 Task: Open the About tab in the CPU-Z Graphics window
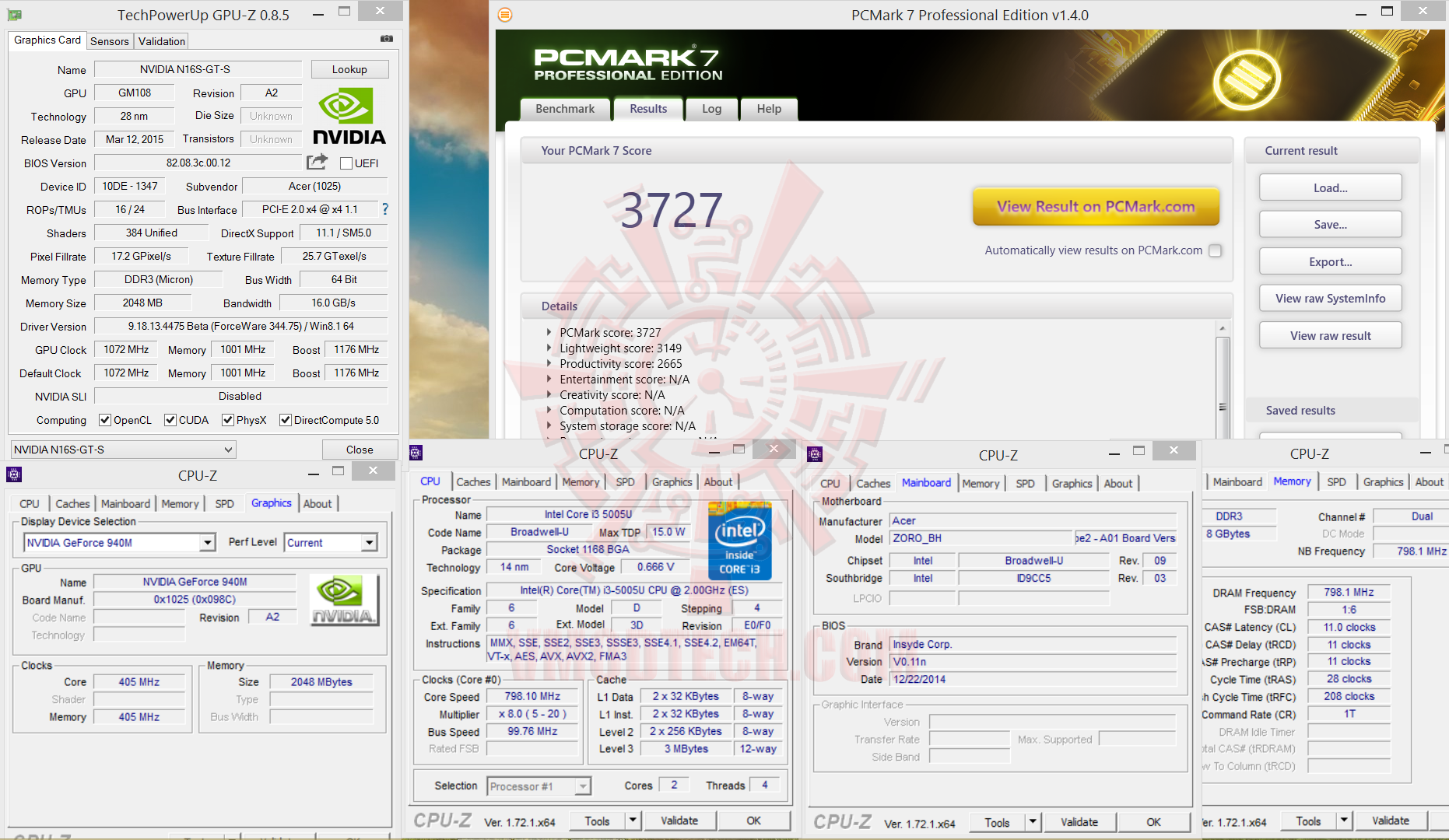pos(318,504)
